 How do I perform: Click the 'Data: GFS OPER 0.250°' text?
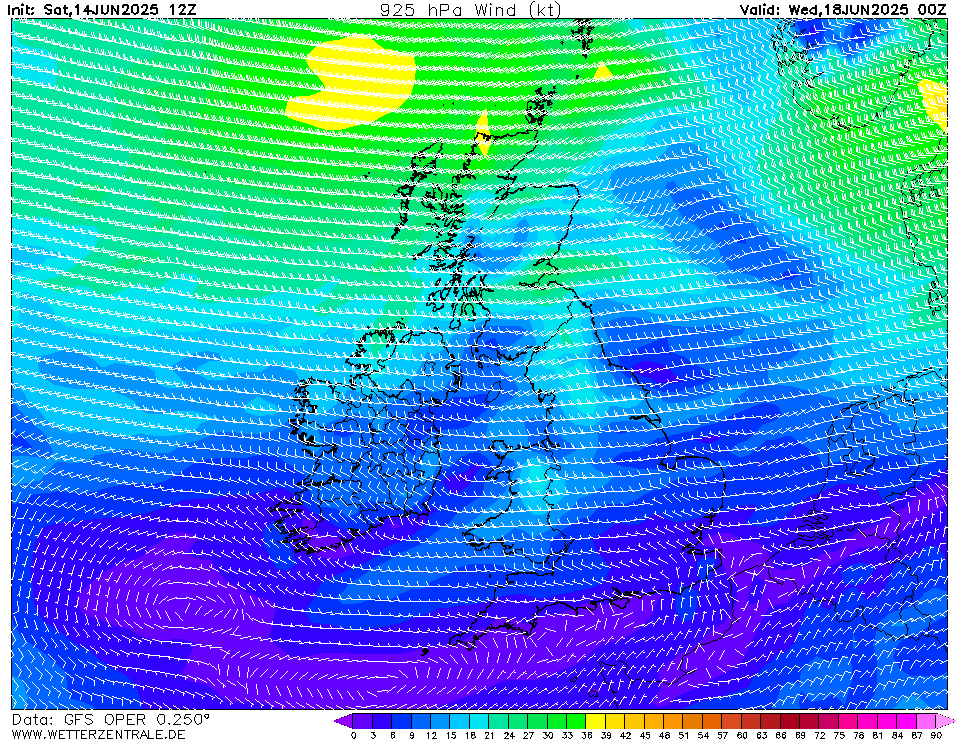111,720
